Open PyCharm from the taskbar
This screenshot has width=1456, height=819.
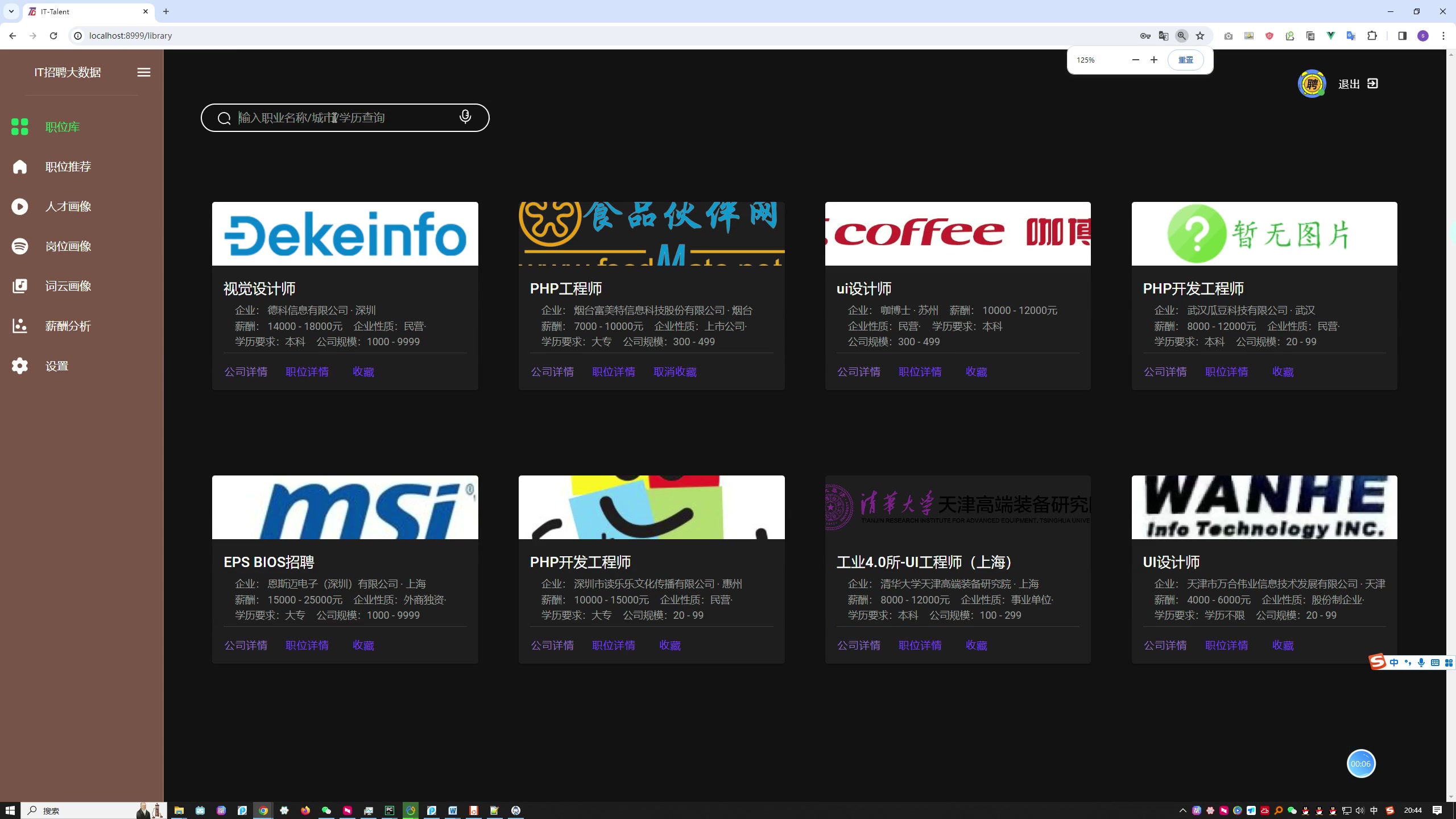point(389,810)
